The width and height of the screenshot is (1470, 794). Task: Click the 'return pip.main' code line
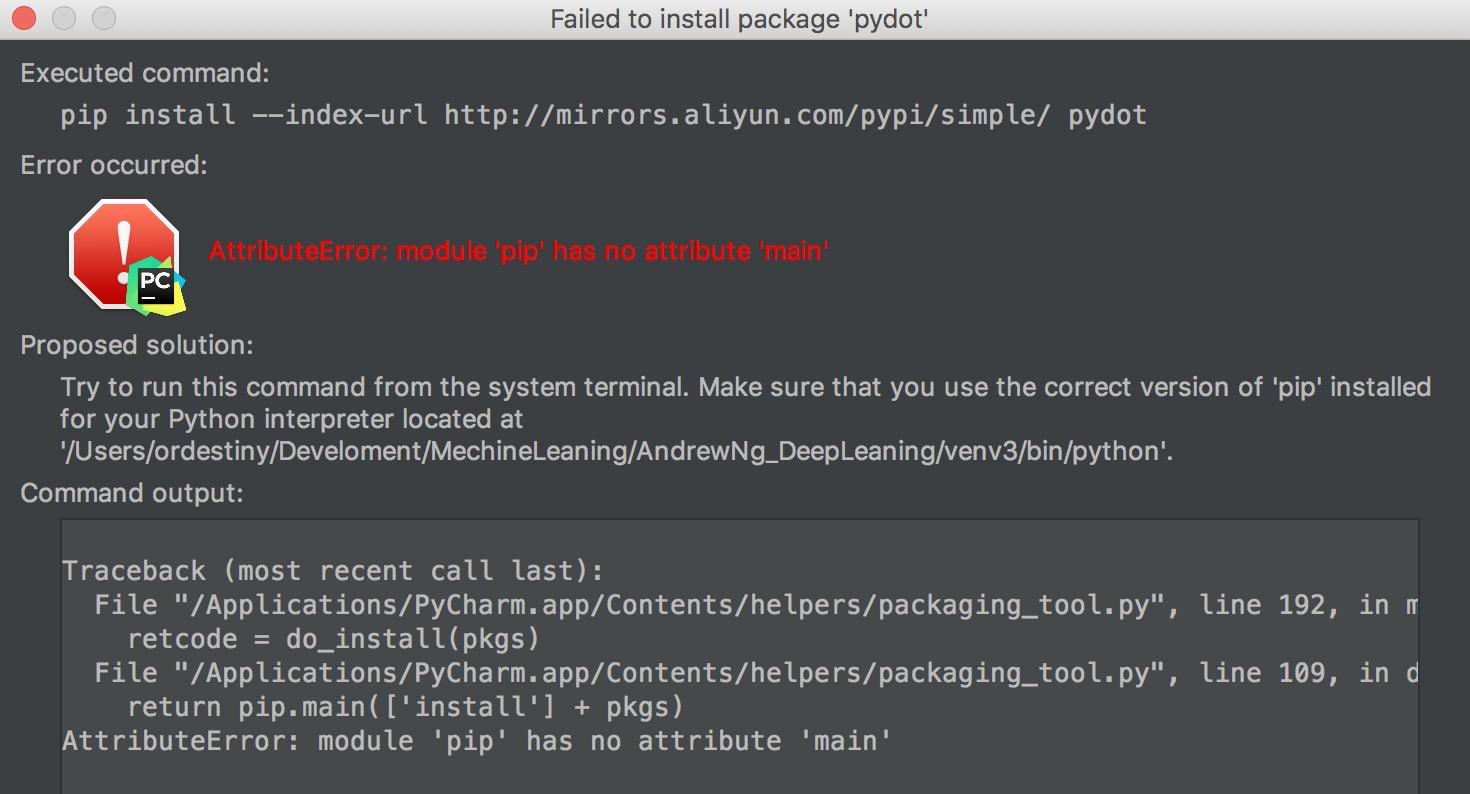[405, 707]
